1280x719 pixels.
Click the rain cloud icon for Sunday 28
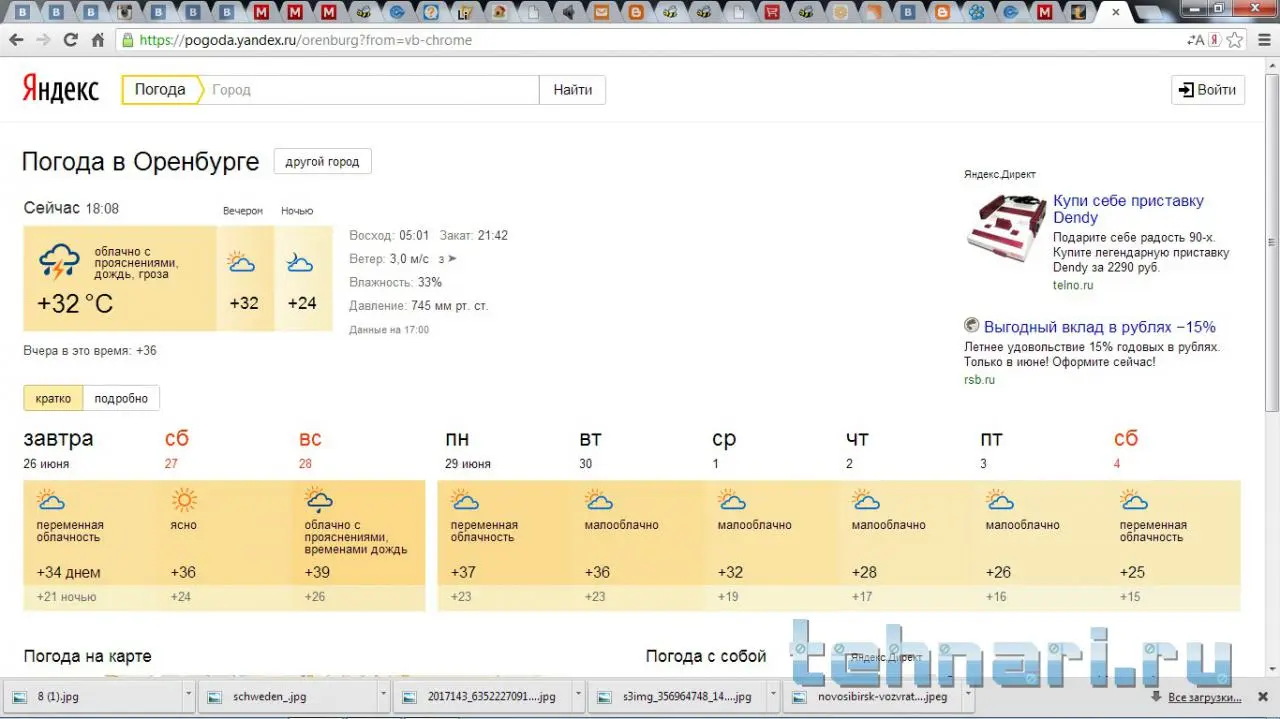(319, 500)
